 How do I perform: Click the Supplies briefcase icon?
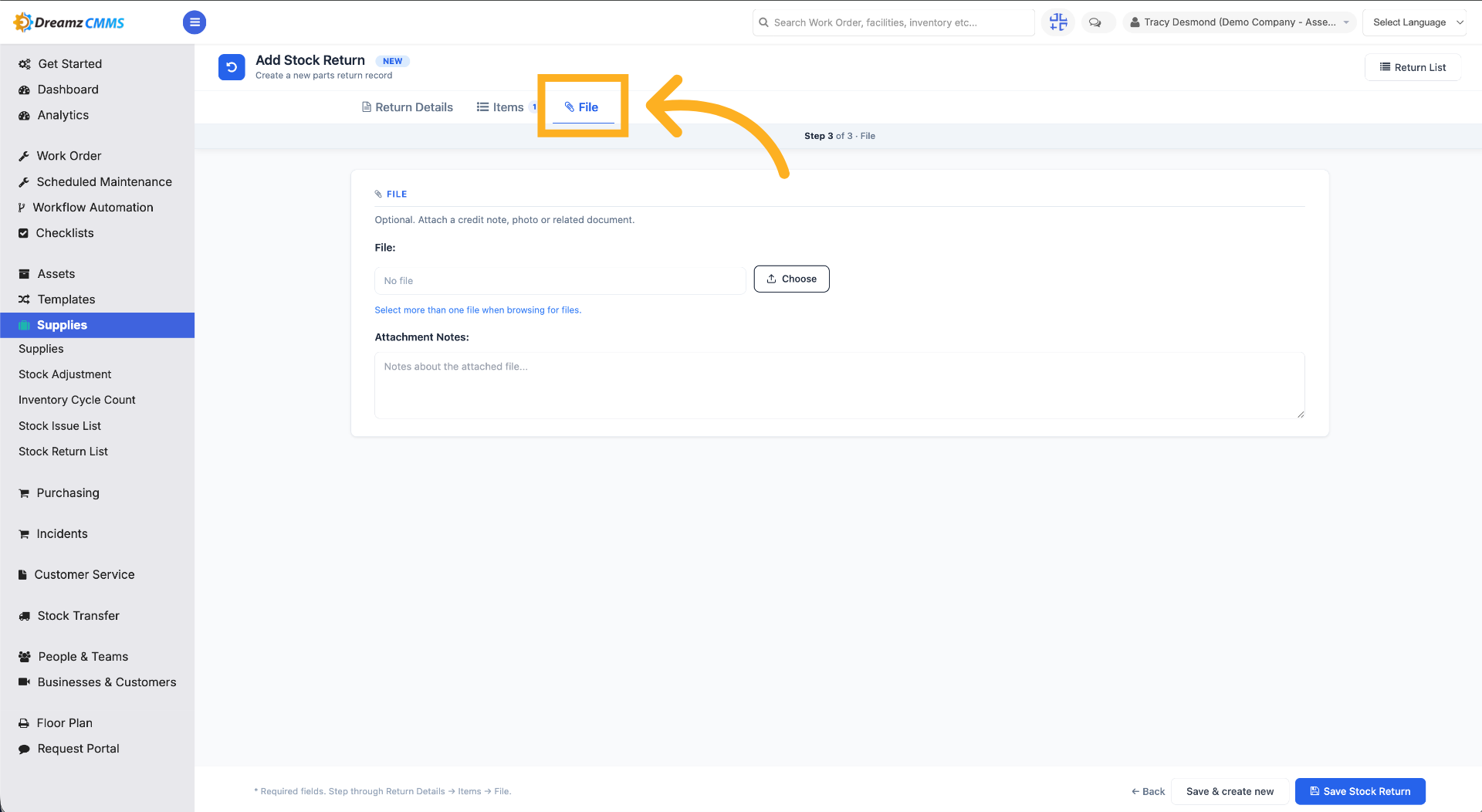tap(24, 325)
